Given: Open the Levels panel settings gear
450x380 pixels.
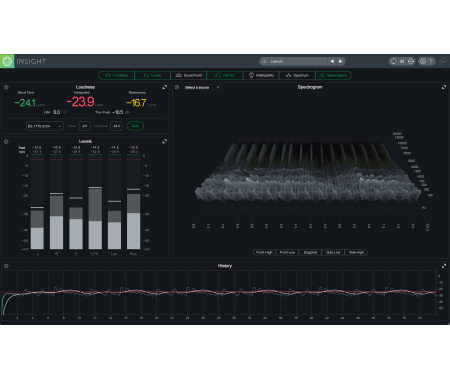Looking at the screenshot, I should click(x=6, y=142).
